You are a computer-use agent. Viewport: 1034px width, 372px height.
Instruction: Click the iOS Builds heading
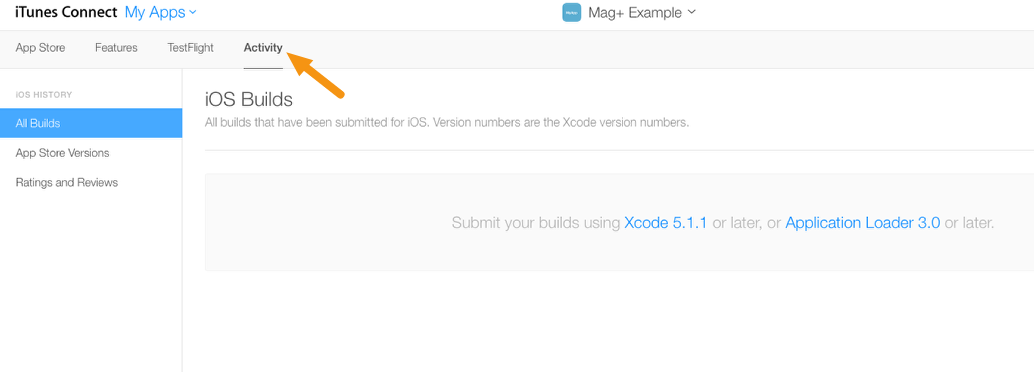coord(249,100)
